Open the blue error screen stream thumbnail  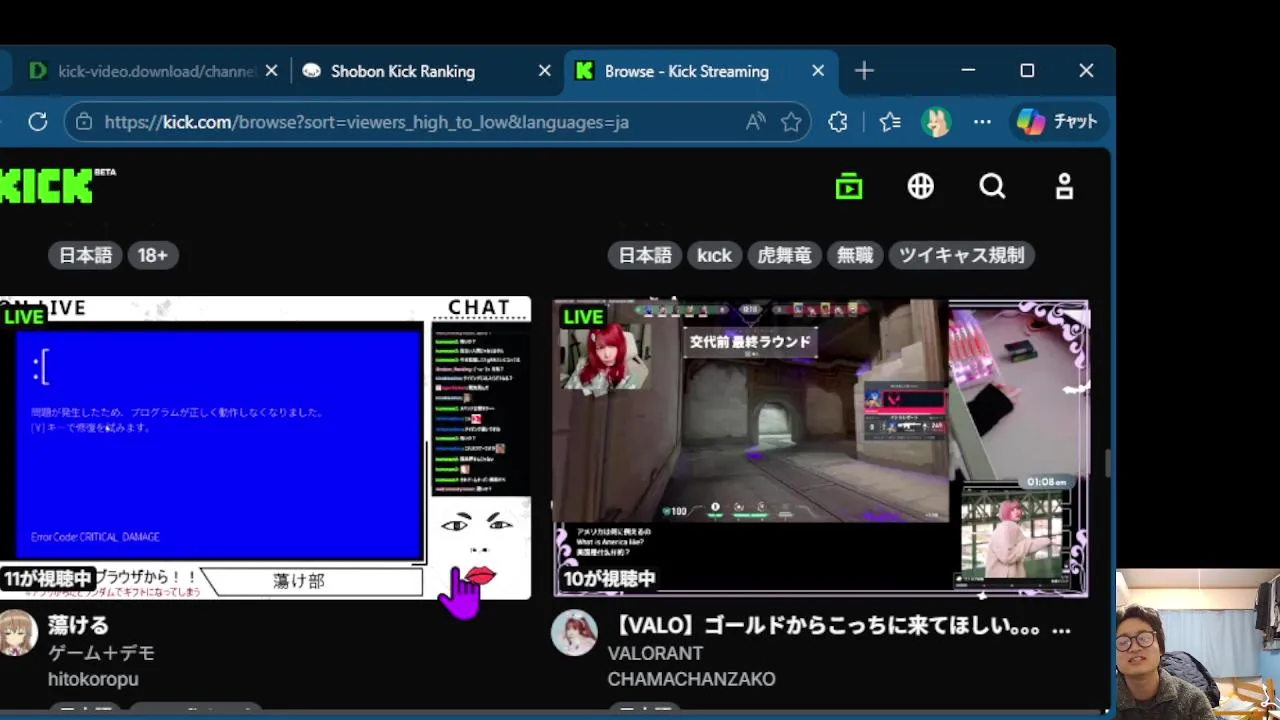265,447
